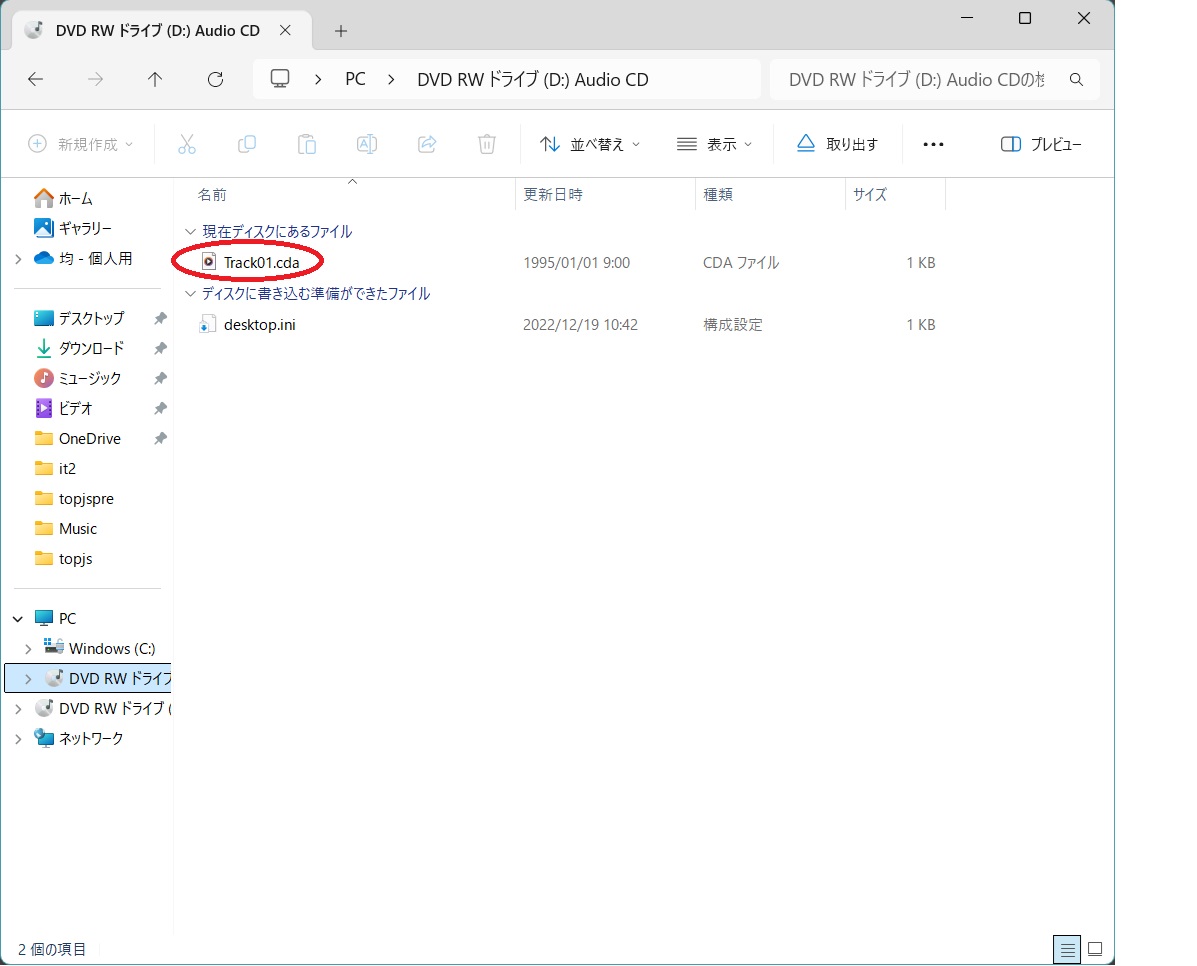
Task: Click the Cut scissors icon in toolbar
Action: click(187, 144)
